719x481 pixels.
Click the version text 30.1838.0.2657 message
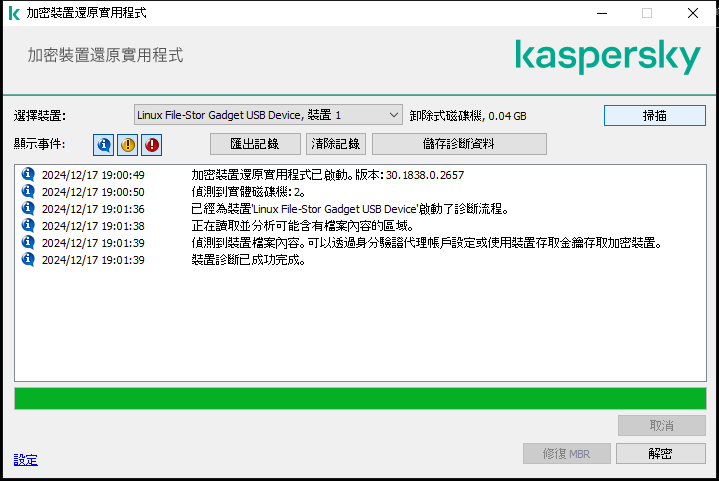pyautogui.click(x=327, y=175)
